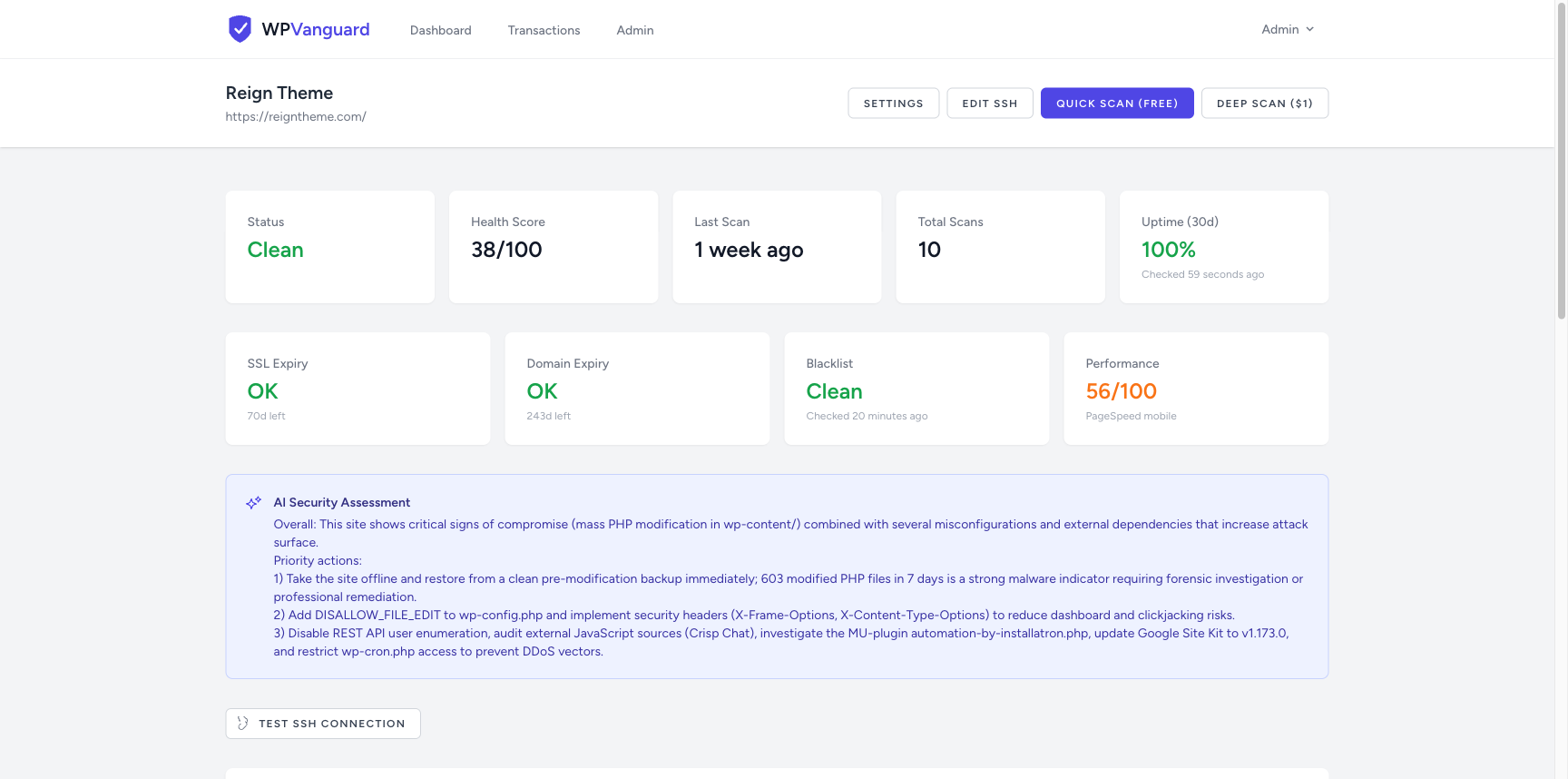Click the 'Uptime (30d)' label
This screenshot has height=779, width=1568.
click(1180, 222)
